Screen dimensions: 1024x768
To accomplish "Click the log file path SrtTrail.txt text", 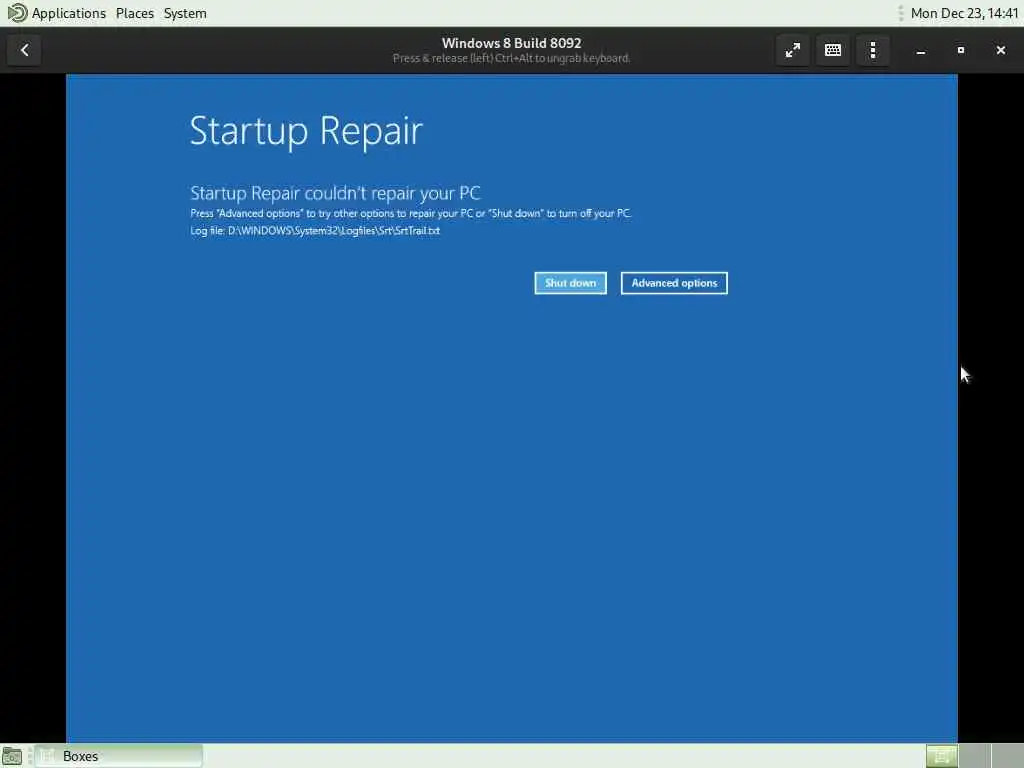I will (315, 231).
